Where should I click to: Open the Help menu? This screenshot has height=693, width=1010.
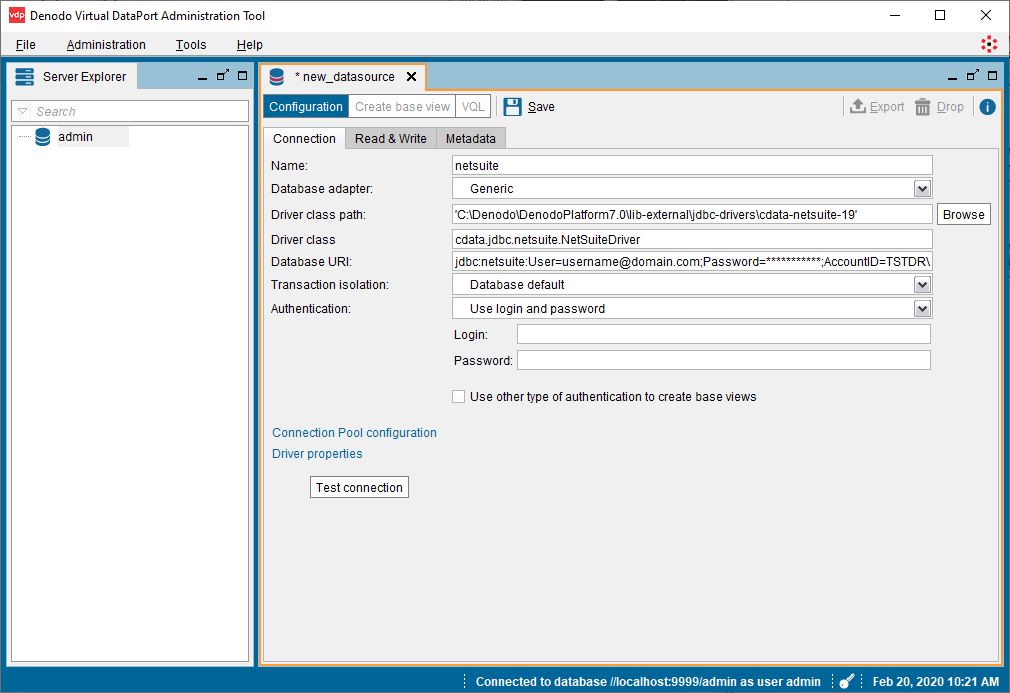point(250,44)
